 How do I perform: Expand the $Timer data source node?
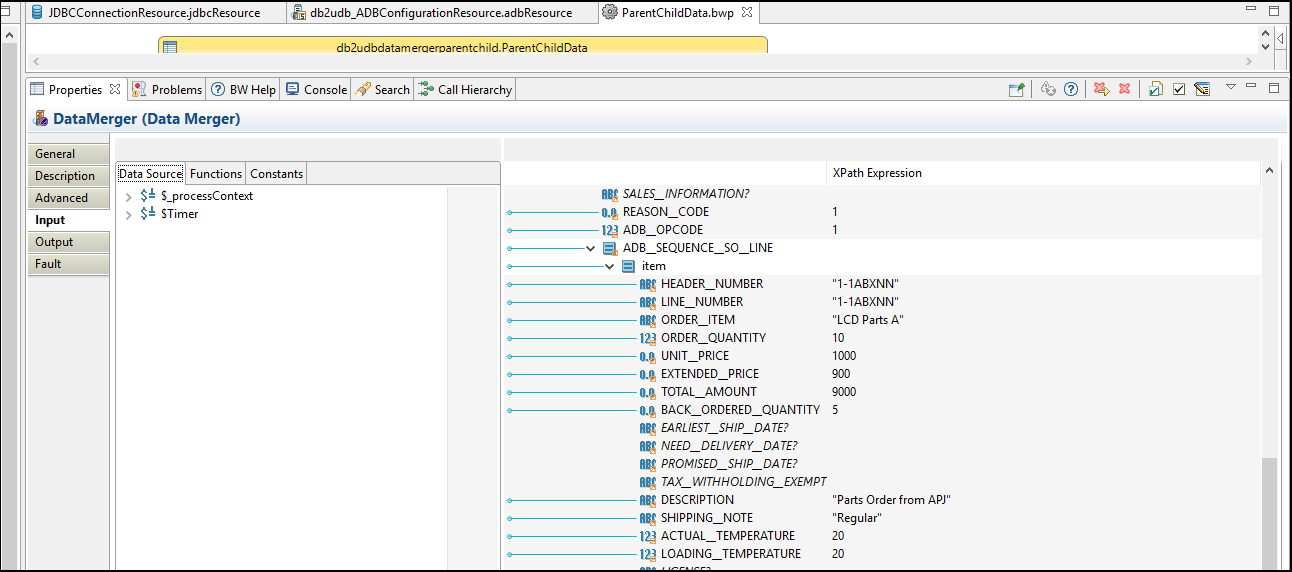(x=129, y=215)
